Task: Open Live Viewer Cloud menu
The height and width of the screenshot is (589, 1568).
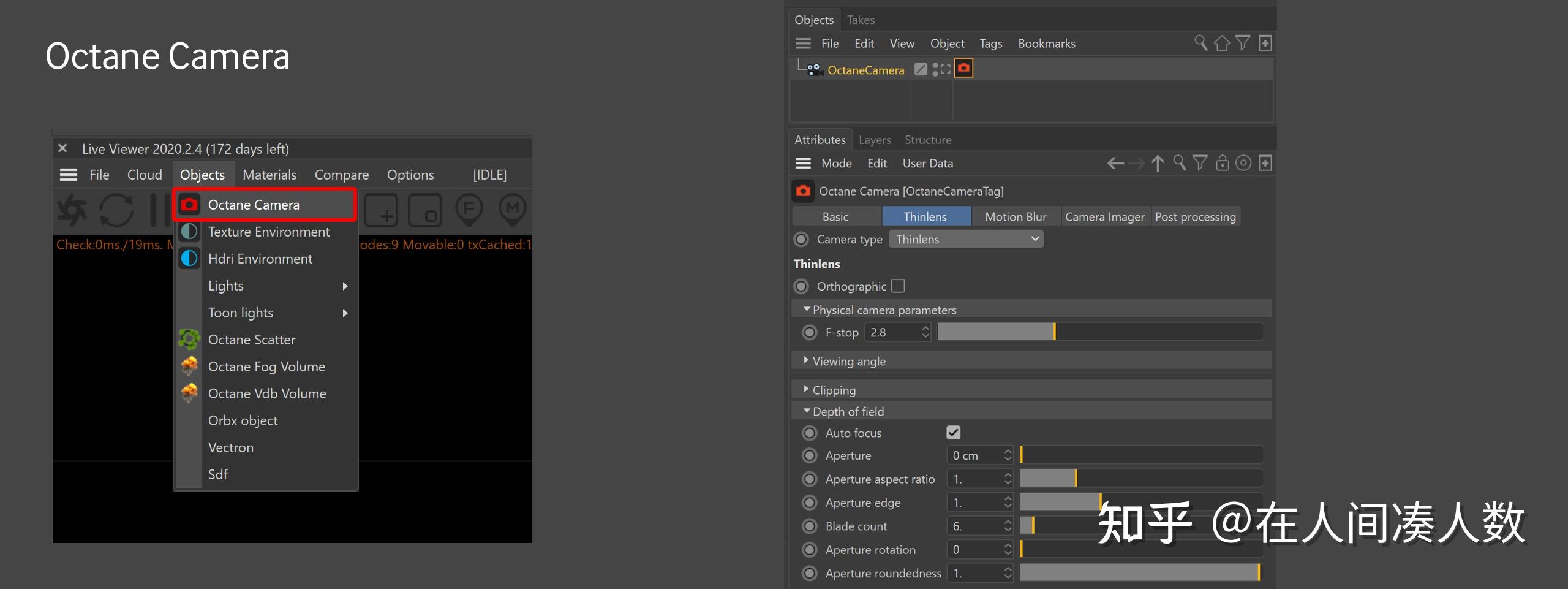Action: [145, 175]
